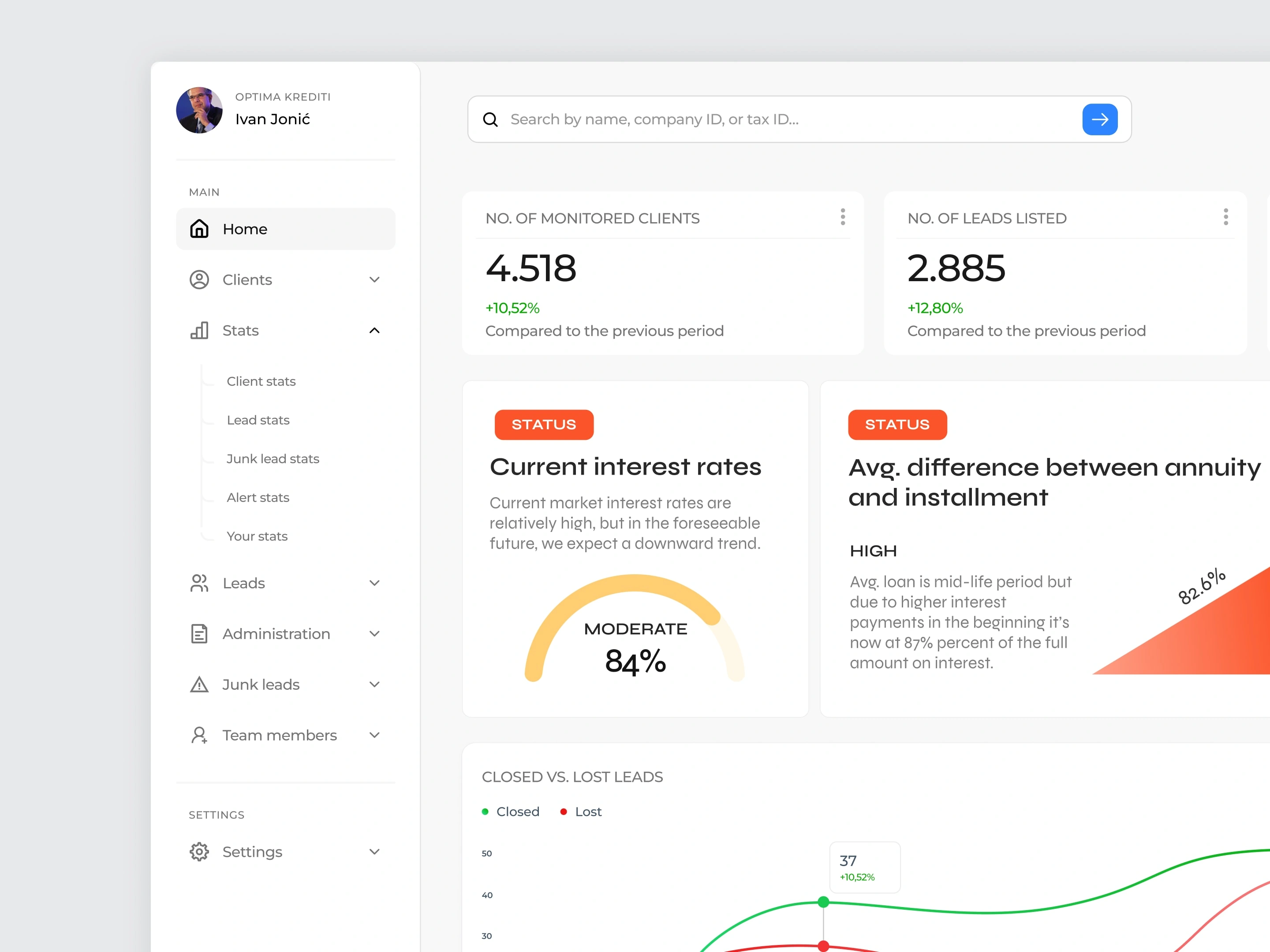The width and height of the screenshot is (1270, 952).
Task: Expand the Clients menu chevron
Action: (374, 279)
